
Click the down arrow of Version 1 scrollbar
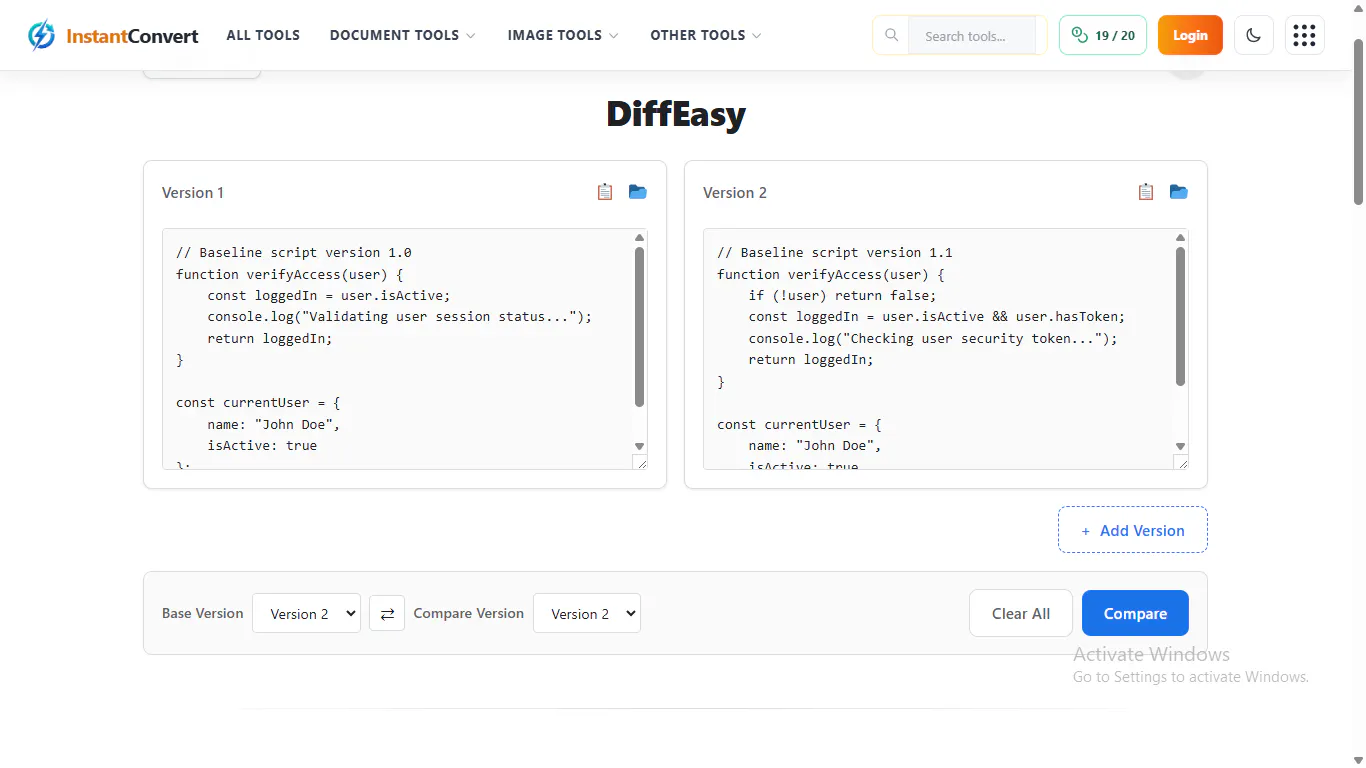click(640, 446)
